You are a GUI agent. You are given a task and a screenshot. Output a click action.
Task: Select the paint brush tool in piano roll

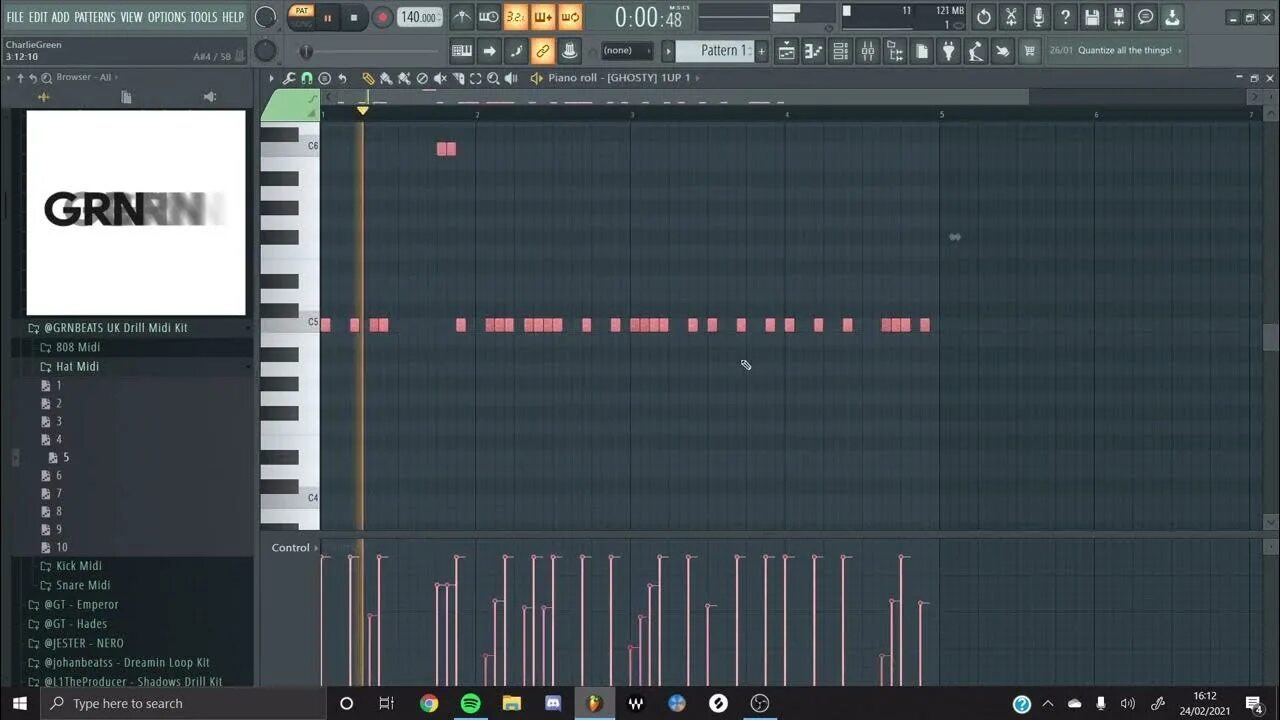click(x=386, y=77)
